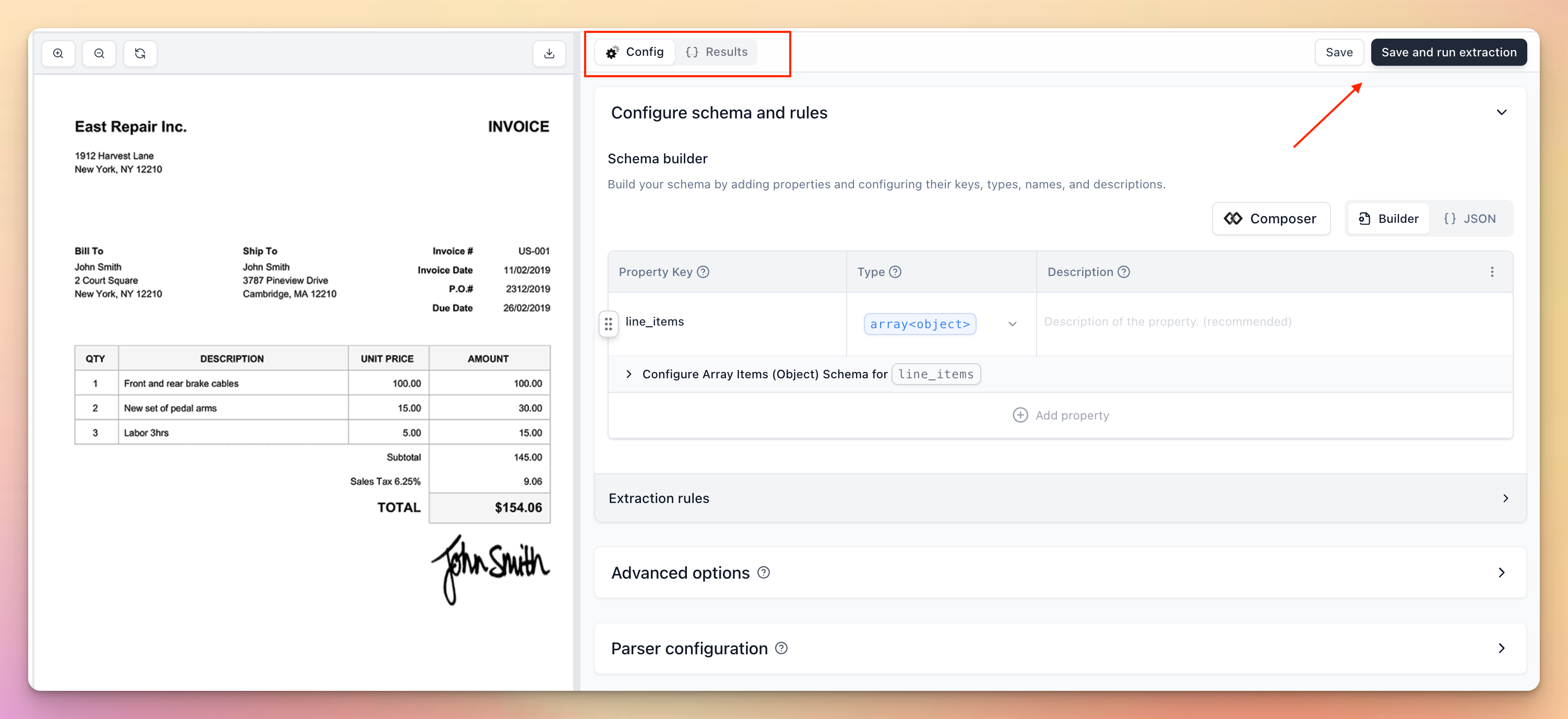Image resolution: width=1568 pixels, height=719 pixels.
Task: Click the drag handle beside line_items
Action: [608, 323]
